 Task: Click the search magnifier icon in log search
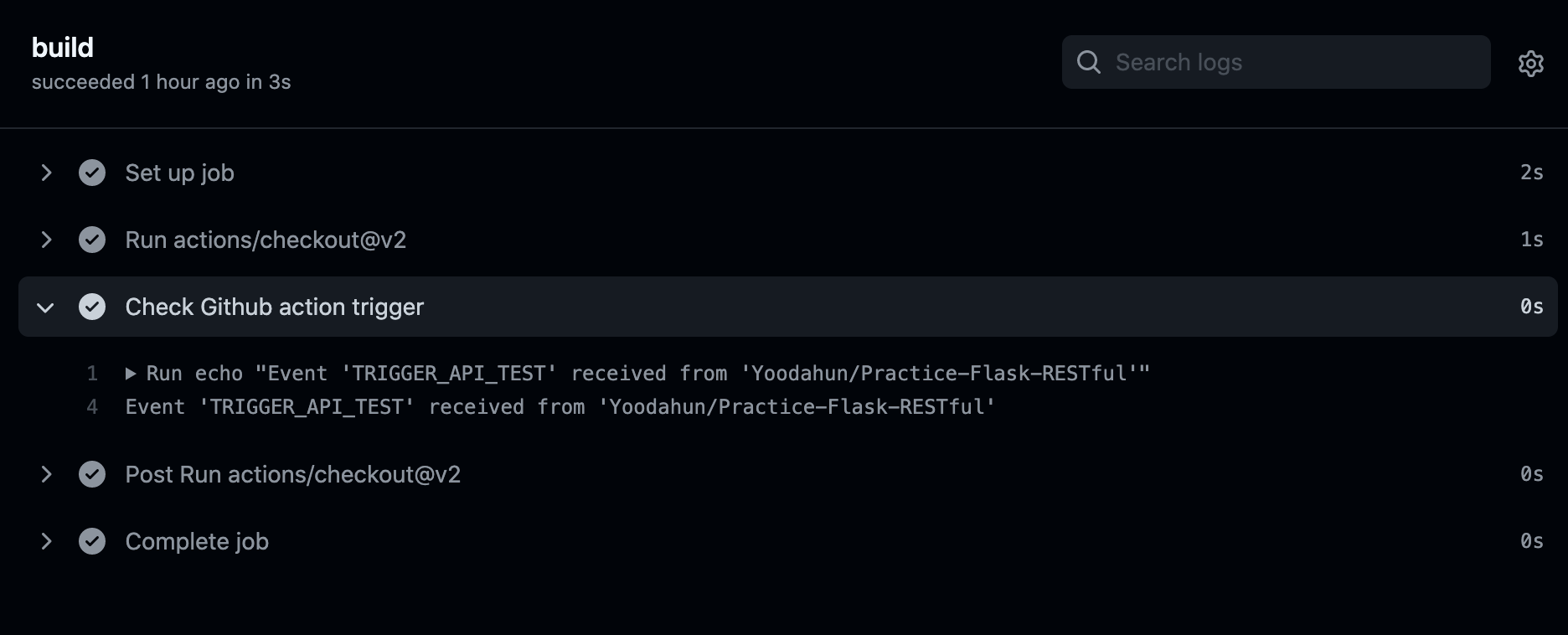pyautogui.click(x=1088, y=62)
